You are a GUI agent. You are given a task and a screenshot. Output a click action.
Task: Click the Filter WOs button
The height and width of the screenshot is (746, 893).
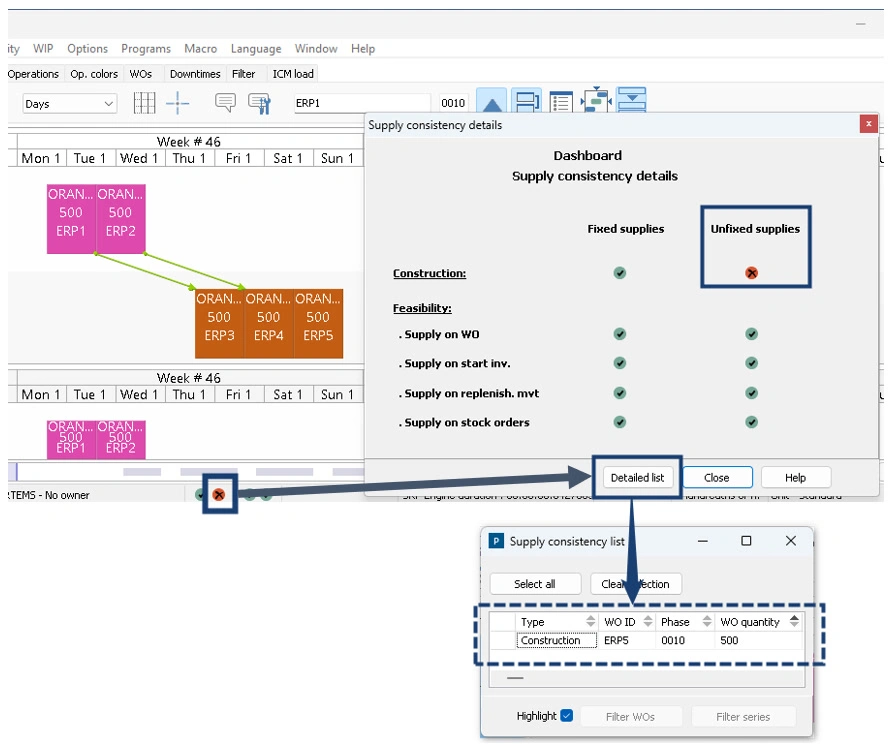click(x=630, y=716)
